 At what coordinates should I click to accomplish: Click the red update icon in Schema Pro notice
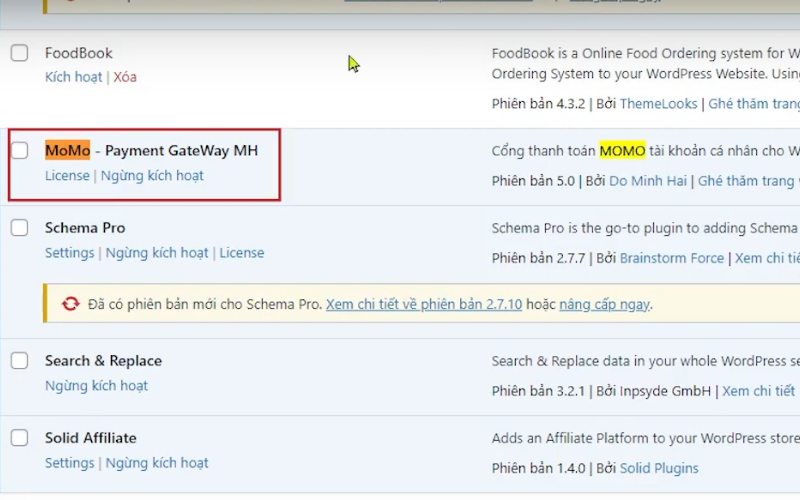tap(71, 304)
